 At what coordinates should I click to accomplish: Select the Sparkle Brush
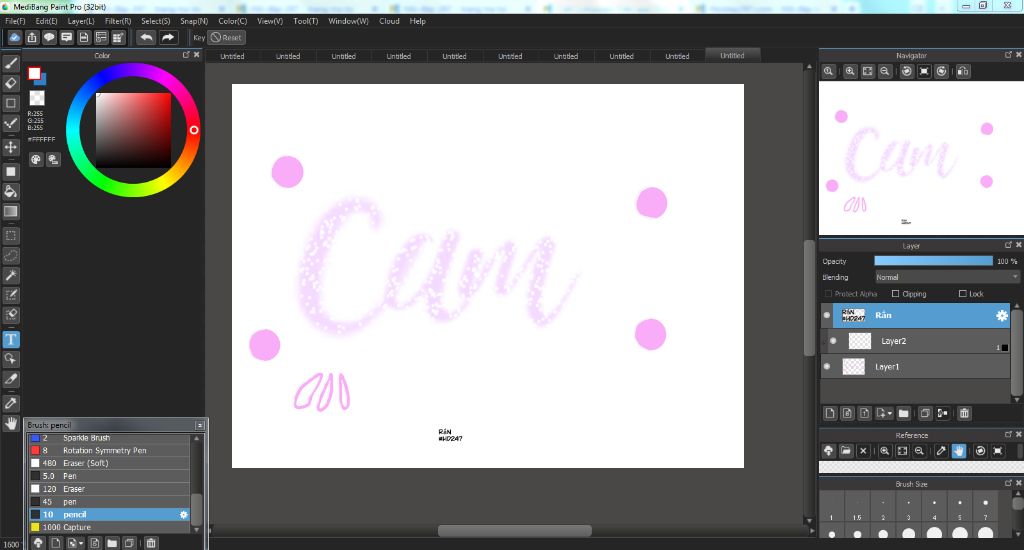(109, 438)
